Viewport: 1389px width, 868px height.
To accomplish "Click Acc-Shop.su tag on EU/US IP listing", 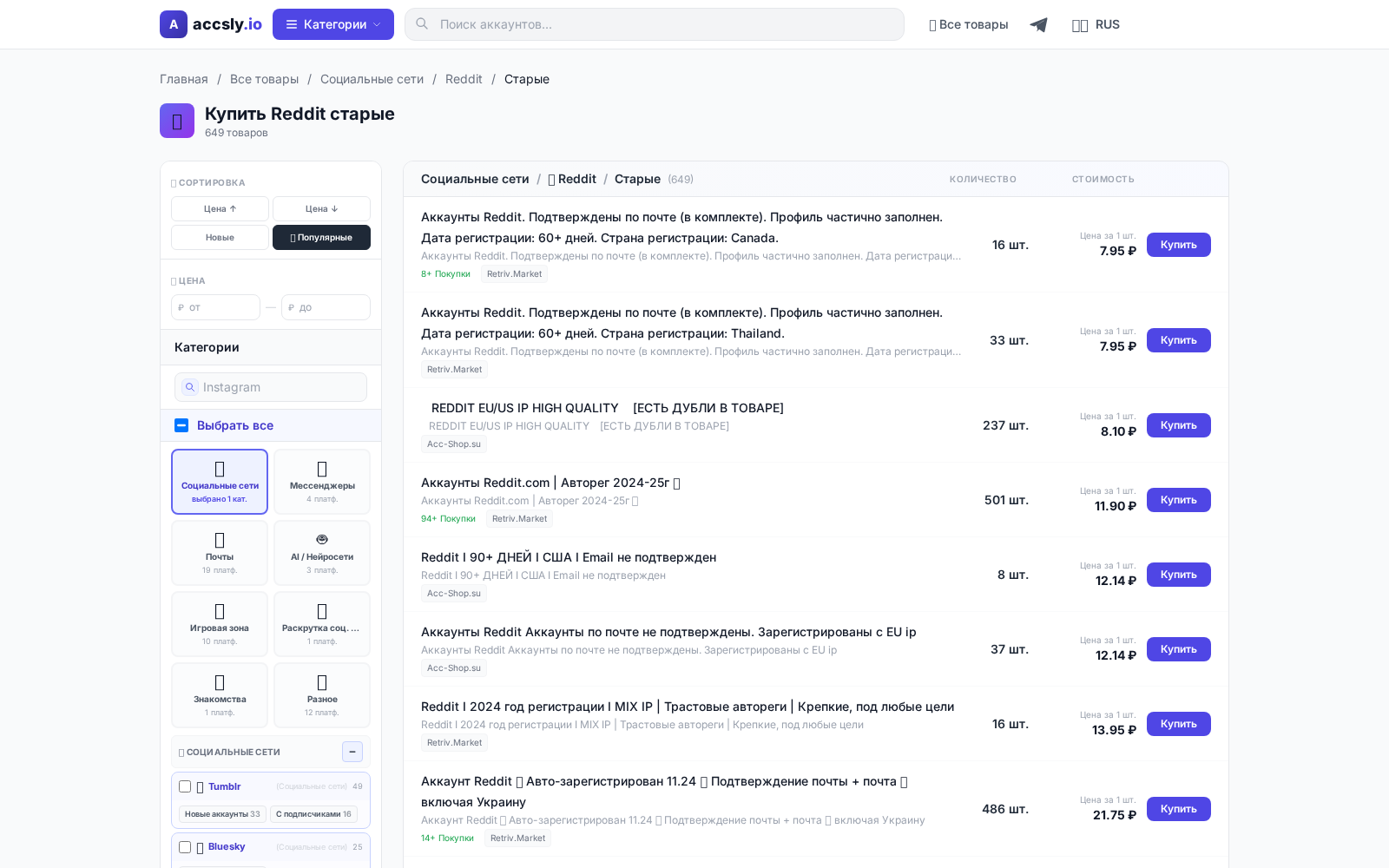I will [x=454, y=444].
